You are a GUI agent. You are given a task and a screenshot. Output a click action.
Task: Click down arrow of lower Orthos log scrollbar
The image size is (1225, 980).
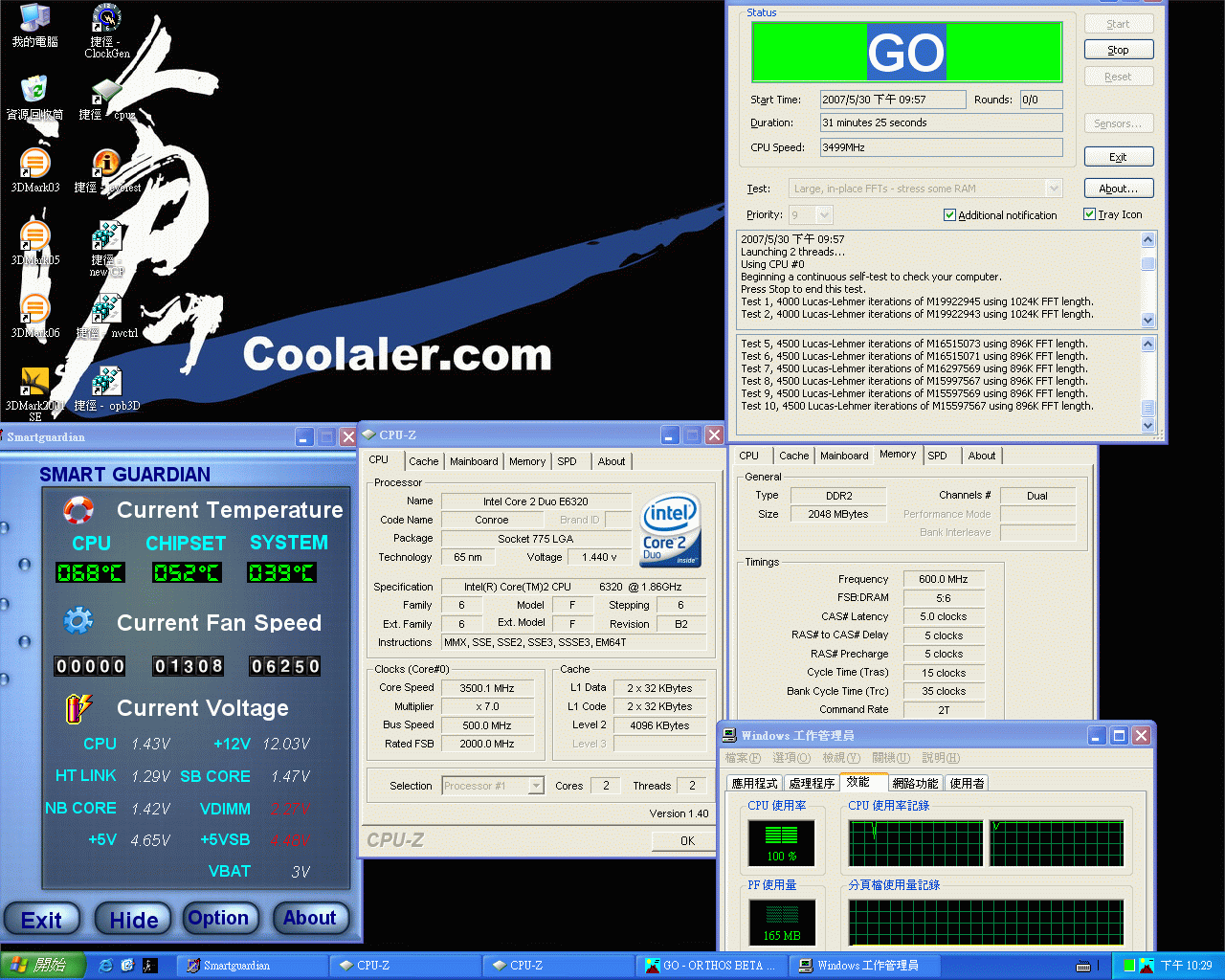pyautogui.click(x=1148, y=426)
